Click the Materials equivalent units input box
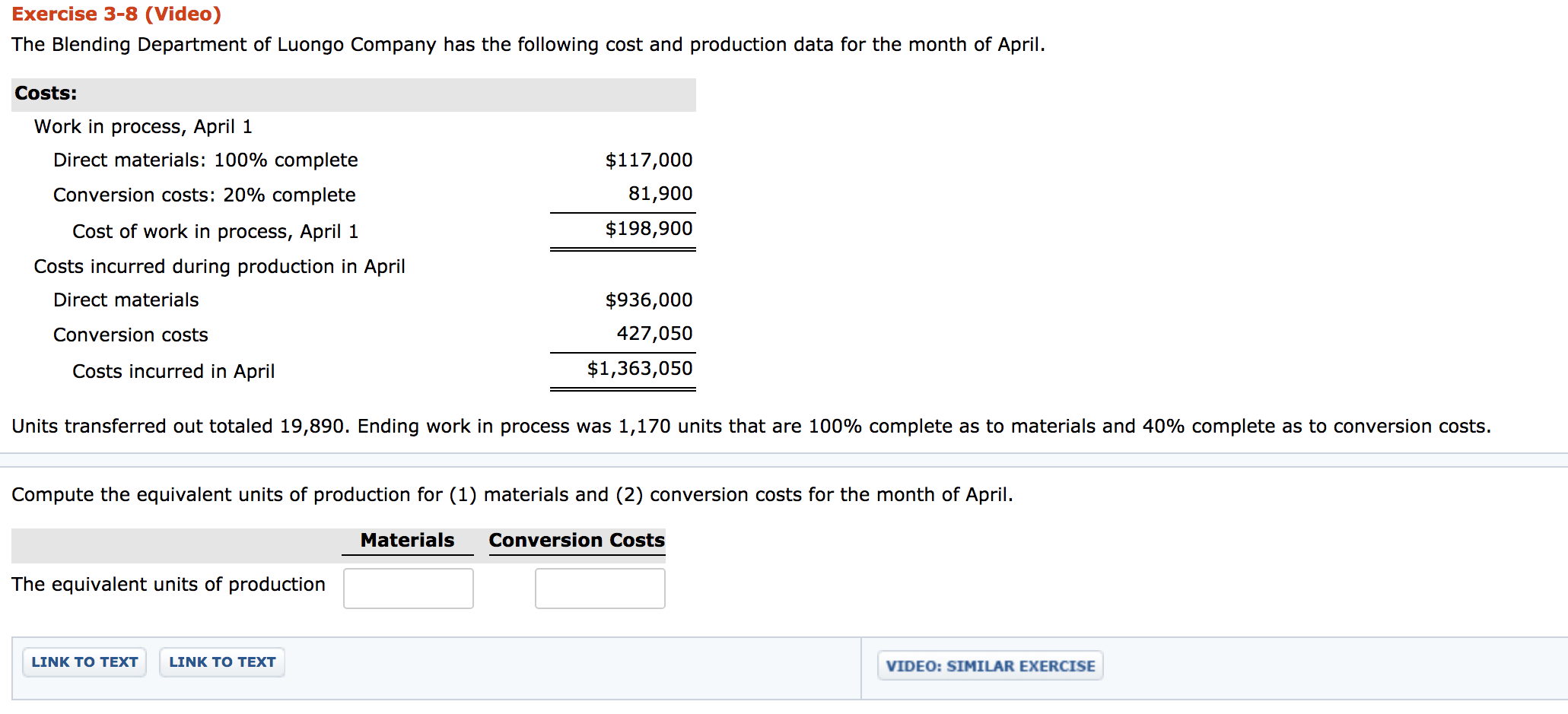The width and height of the screenshot is (1568, 714). [x=408, y=588]
